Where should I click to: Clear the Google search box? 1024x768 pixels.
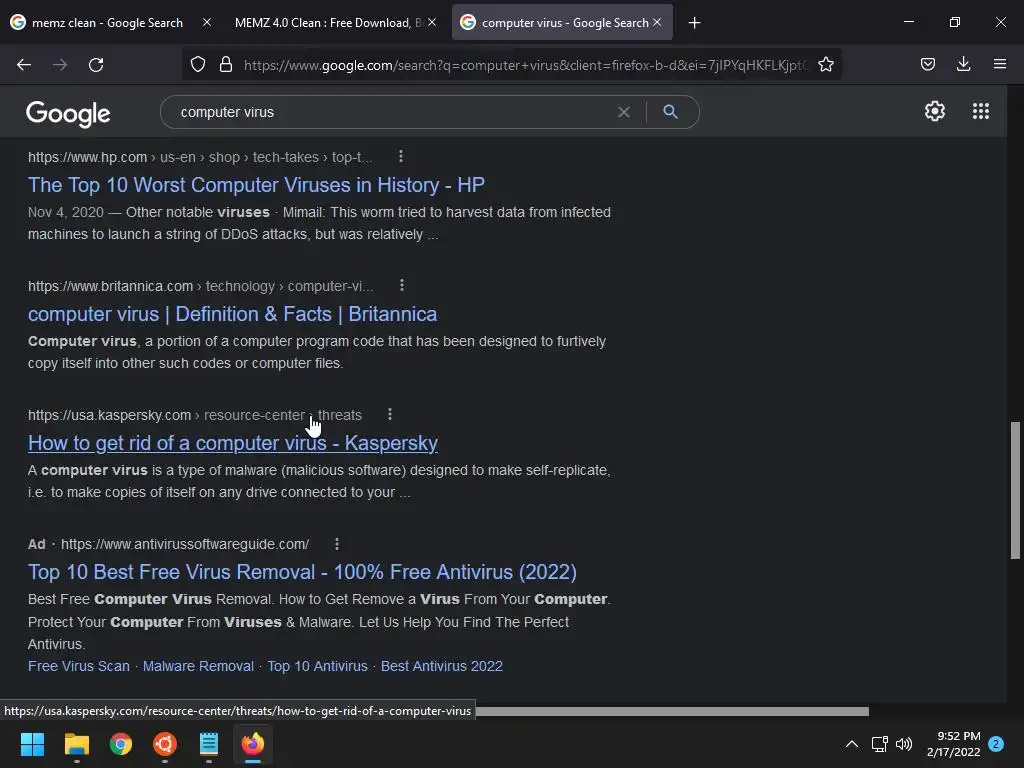coord(624,112)
